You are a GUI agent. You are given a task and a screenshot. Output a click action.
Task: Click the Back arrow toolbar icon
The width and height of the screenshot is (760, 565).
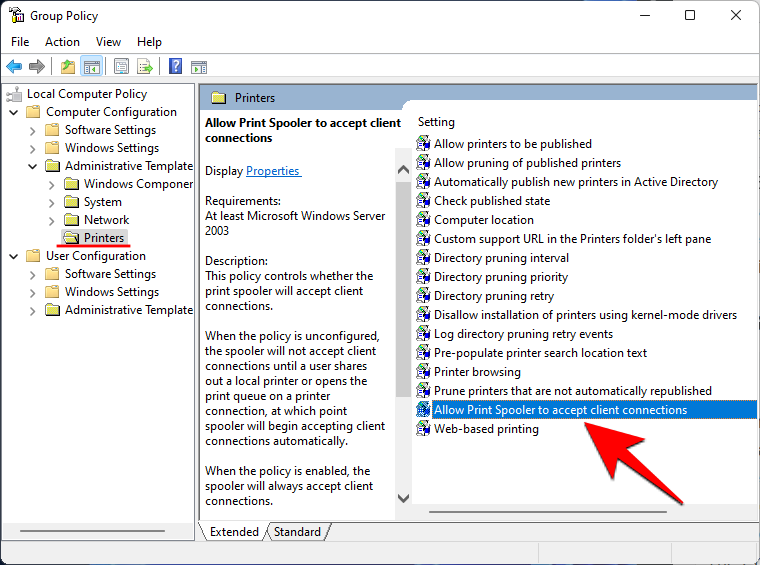point(14,66)
